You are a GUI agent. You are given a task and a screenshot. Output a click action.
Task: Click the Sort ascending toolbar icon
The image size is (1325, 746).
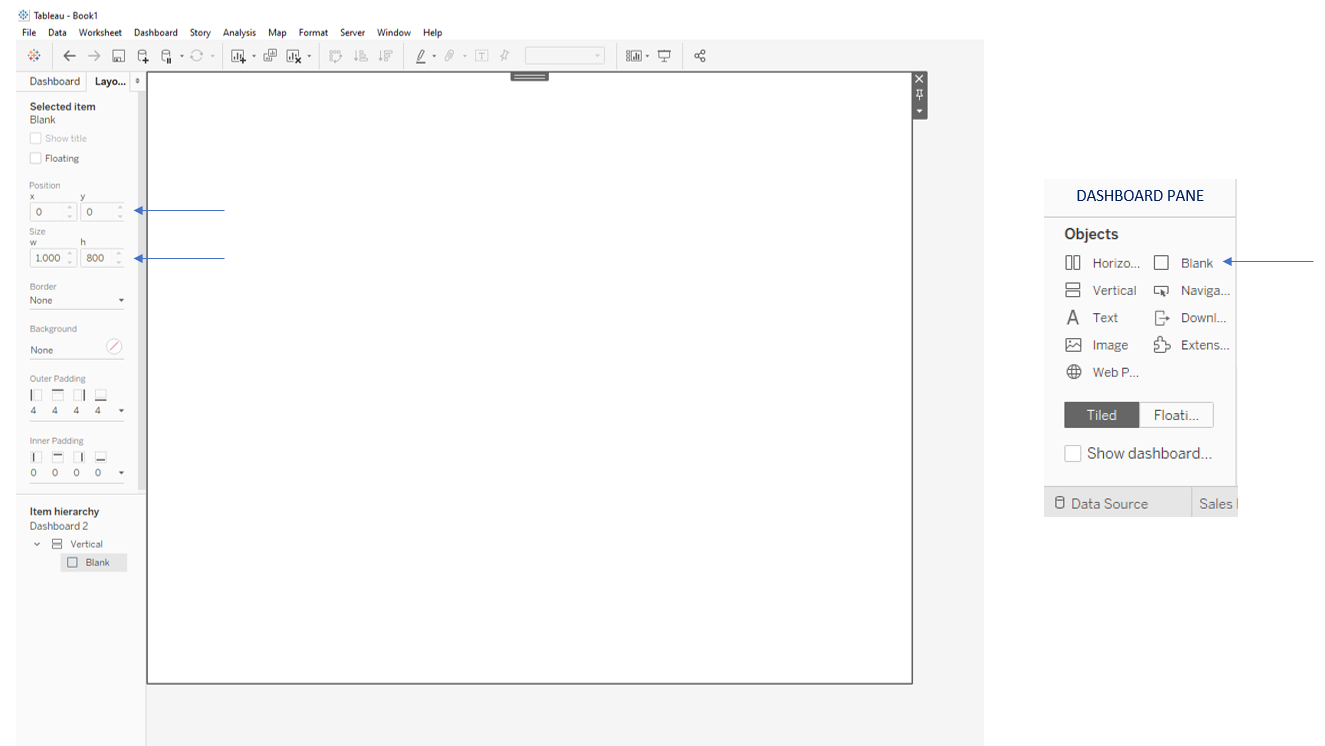[x=361, y=56]
